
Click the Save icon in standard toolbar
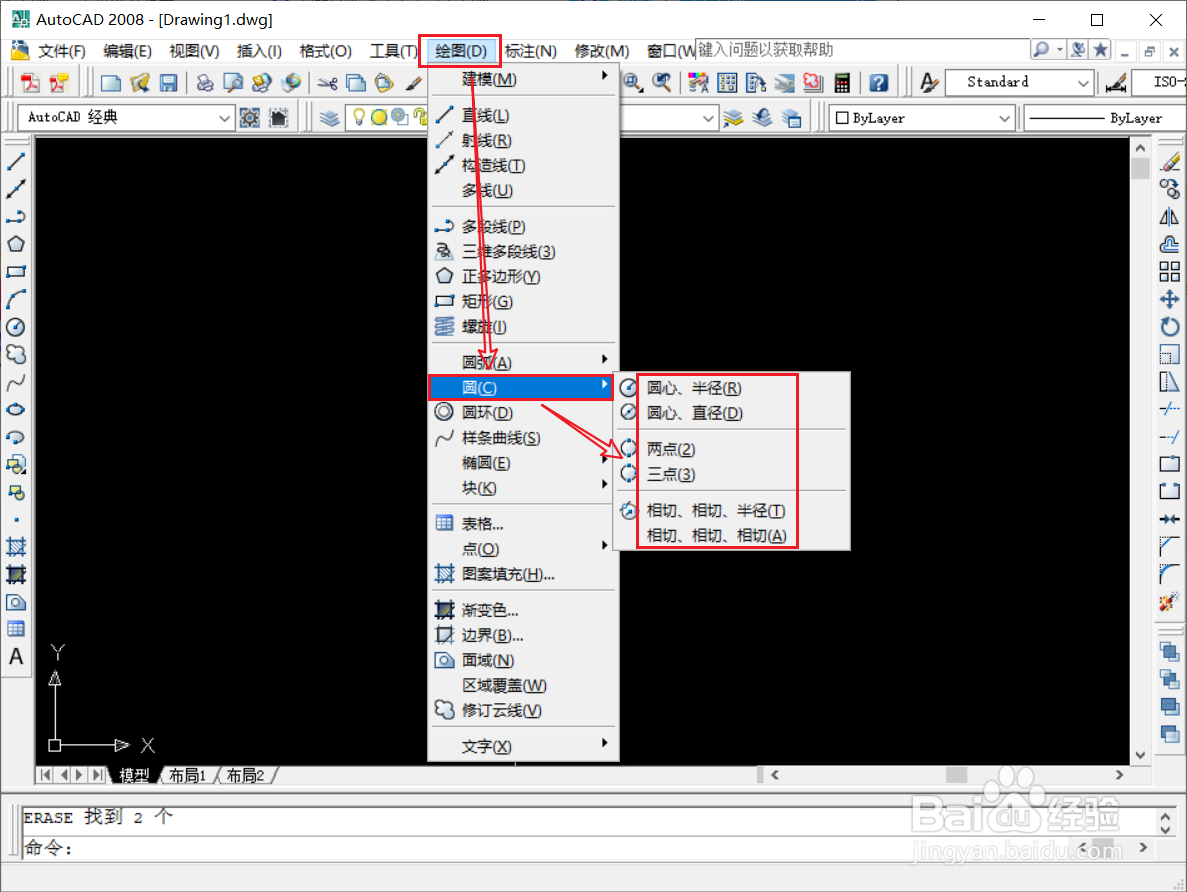[168, 83]
